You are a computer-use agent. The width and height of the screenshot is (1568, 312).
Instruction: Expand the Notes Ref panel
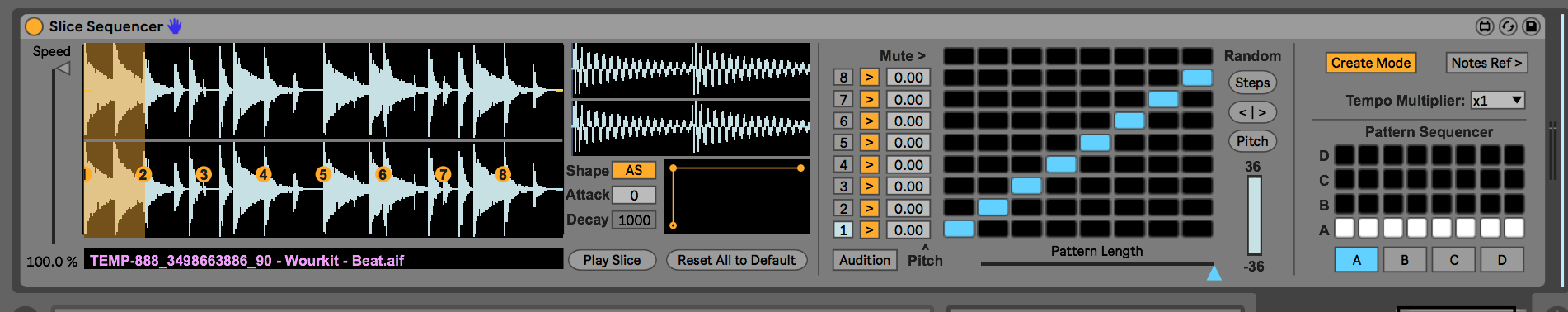point(1486,63)
